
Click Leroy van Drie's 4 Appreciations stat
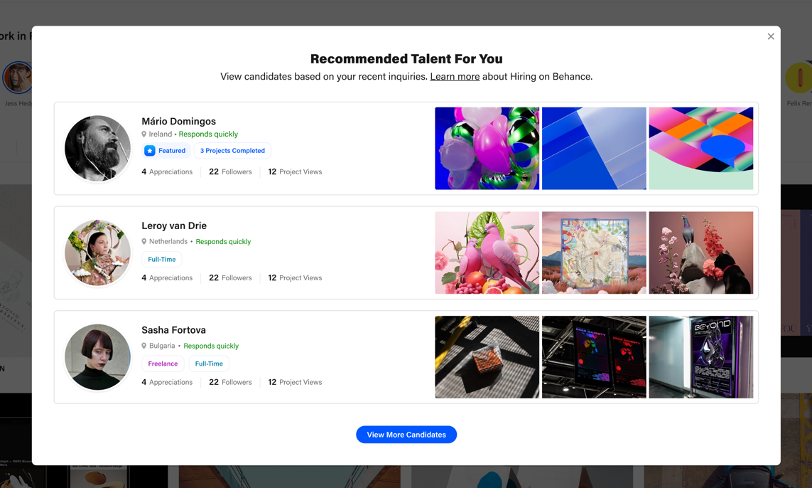pos(167,278)
